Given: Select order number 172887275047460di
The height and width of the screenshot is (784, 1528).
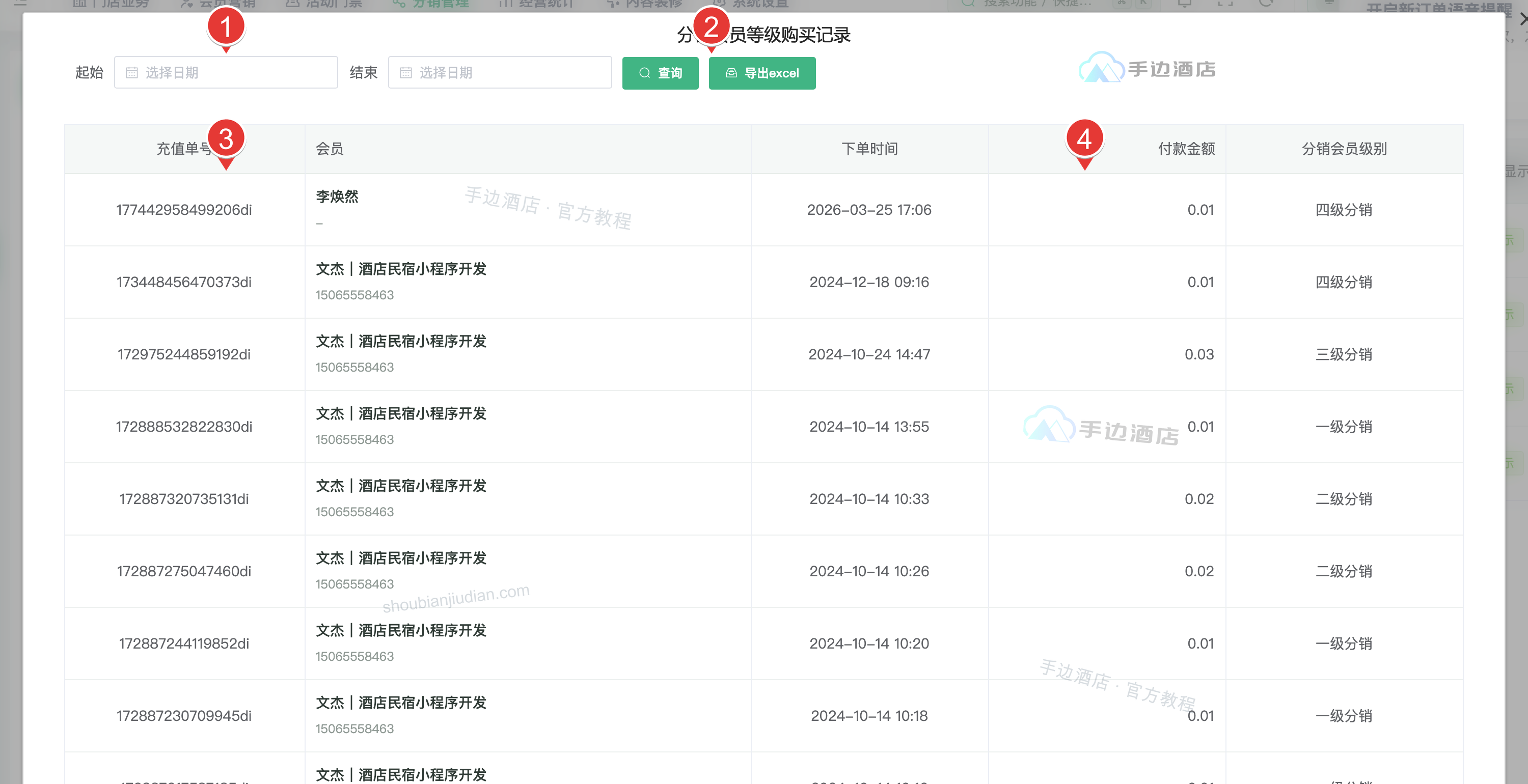Looking at the screenshot, I should (x=184, y=572).
